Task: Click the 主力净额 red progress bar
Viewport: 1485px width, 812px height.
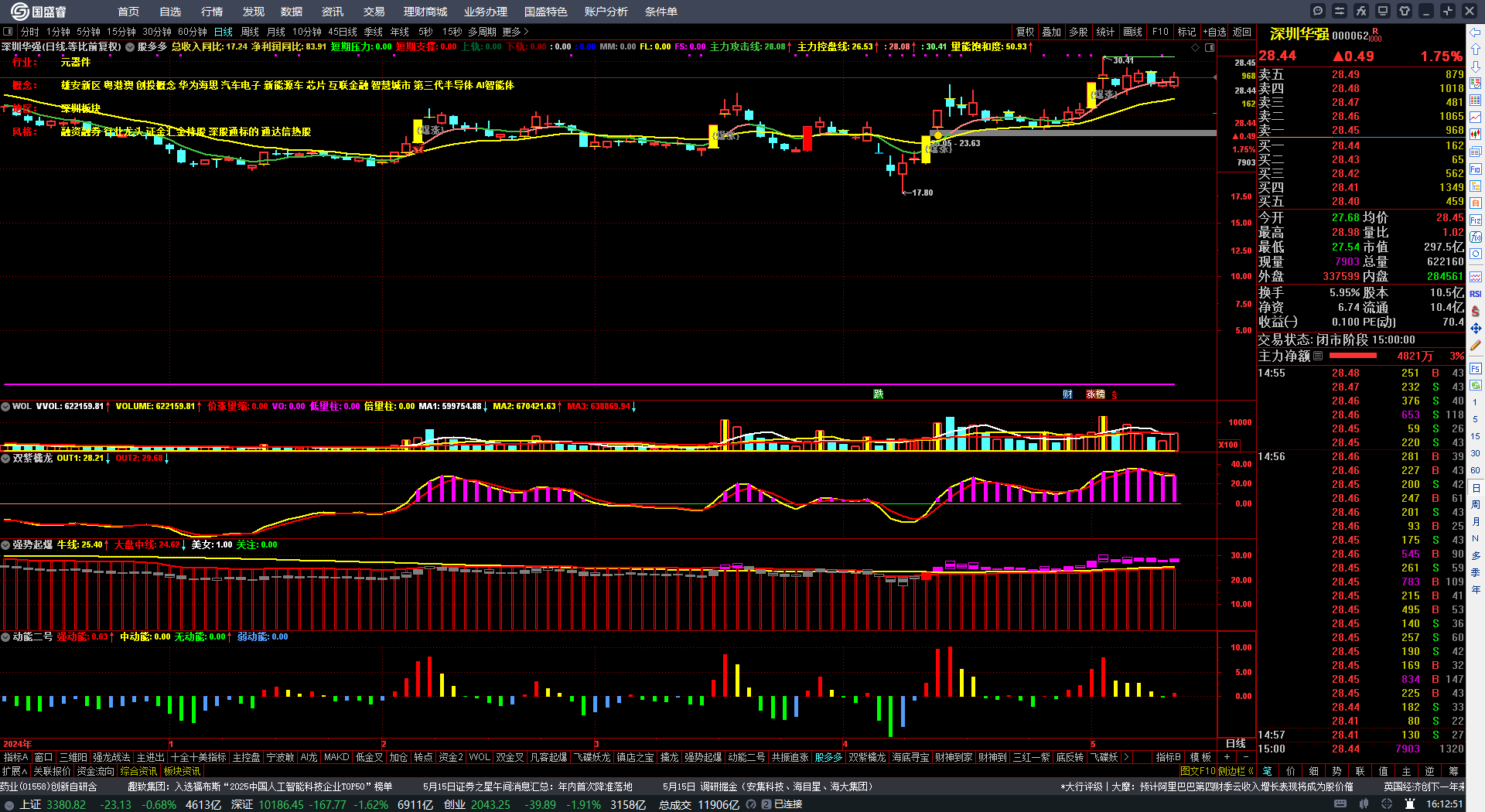Action: click(x=1352, y=356)
